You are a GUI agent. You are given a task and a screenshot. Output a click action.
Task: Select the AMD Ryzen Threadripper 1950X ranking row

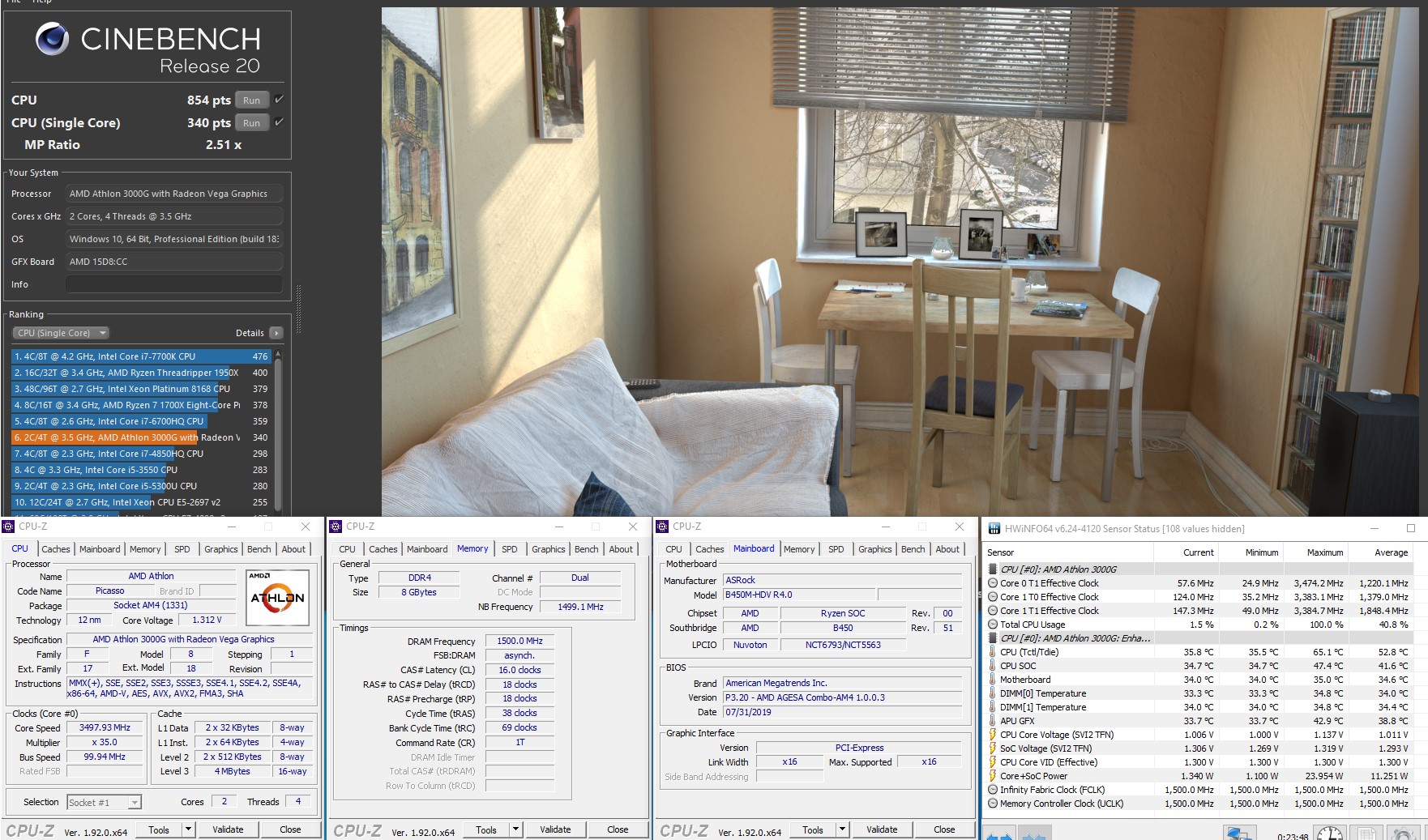coord(141,373)
